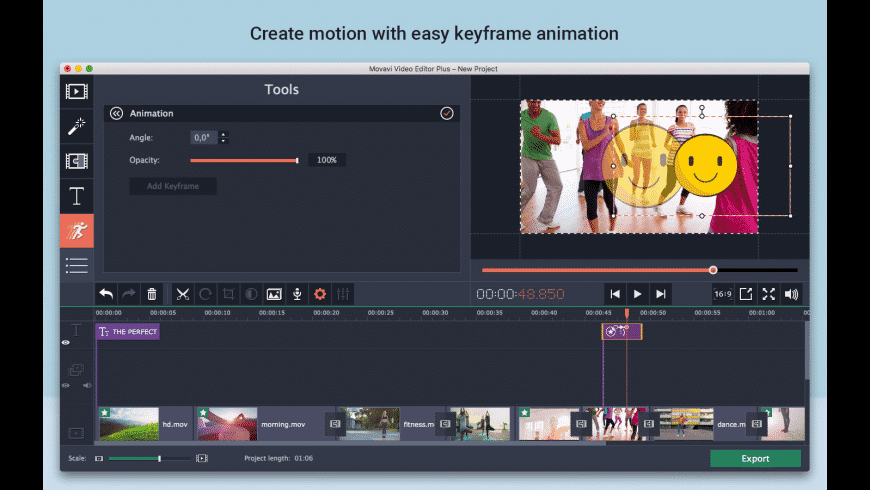The width and height of the screenshot is (870, 490).
Task: Open Color adjustments tool
Action: pyautogui.click(x=251, y=294)
